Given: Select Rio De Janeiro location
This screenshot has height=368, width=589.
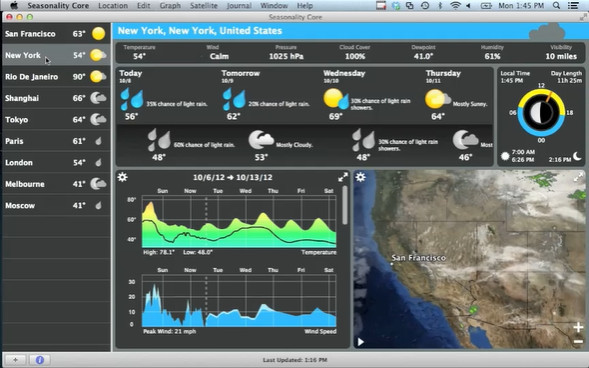Looking at the screenshot, I should click(x=56, y=77).
